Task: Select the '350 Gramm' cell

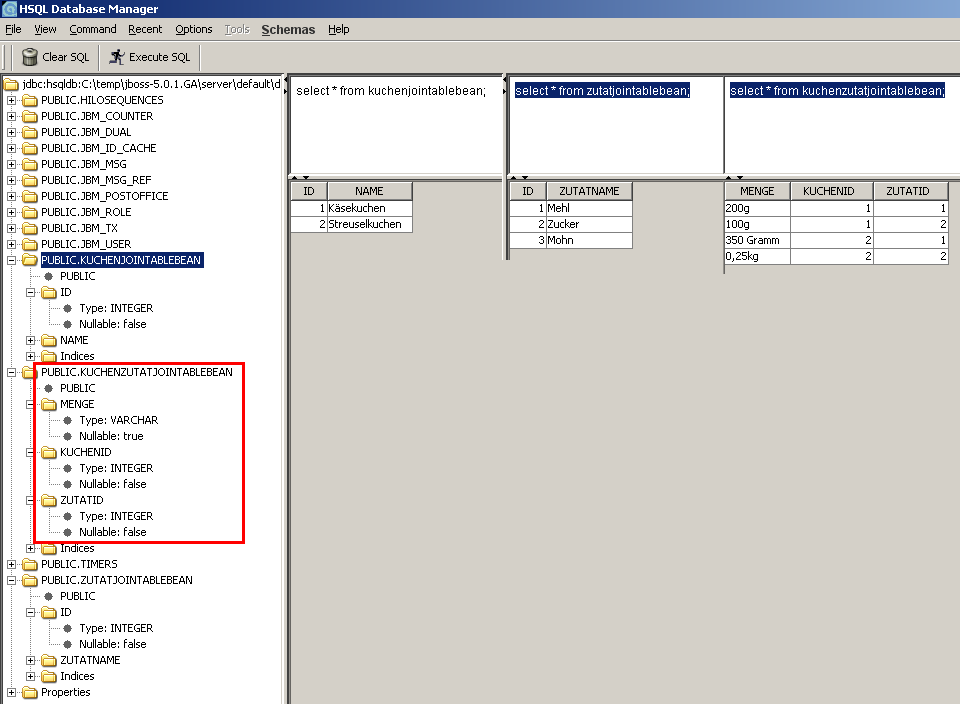Action: (x=757, y=240)
